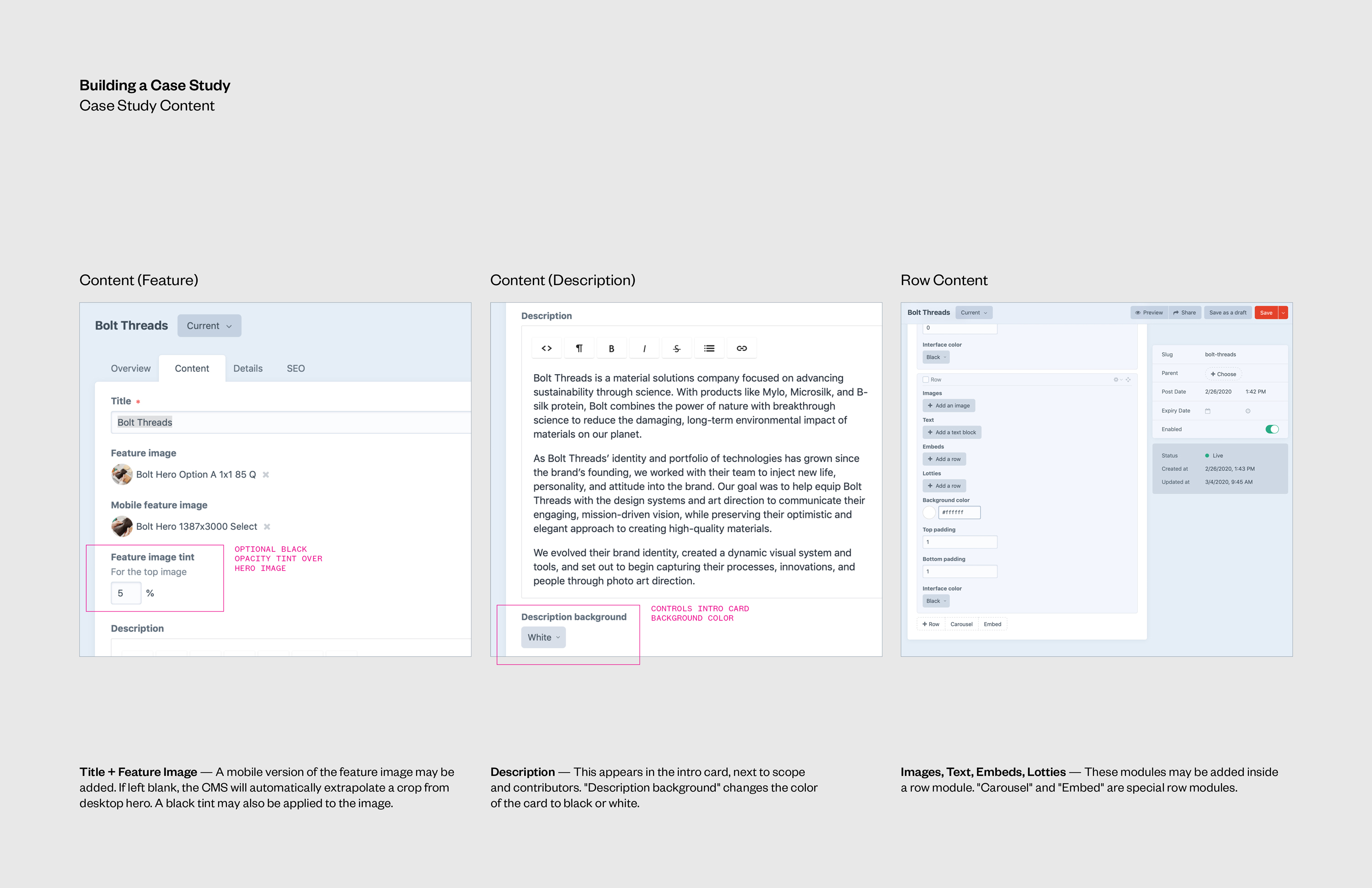The width and height of the screenshot is (1372, 888).
Task: Switch to the Details tab
Action: (248, 368)
